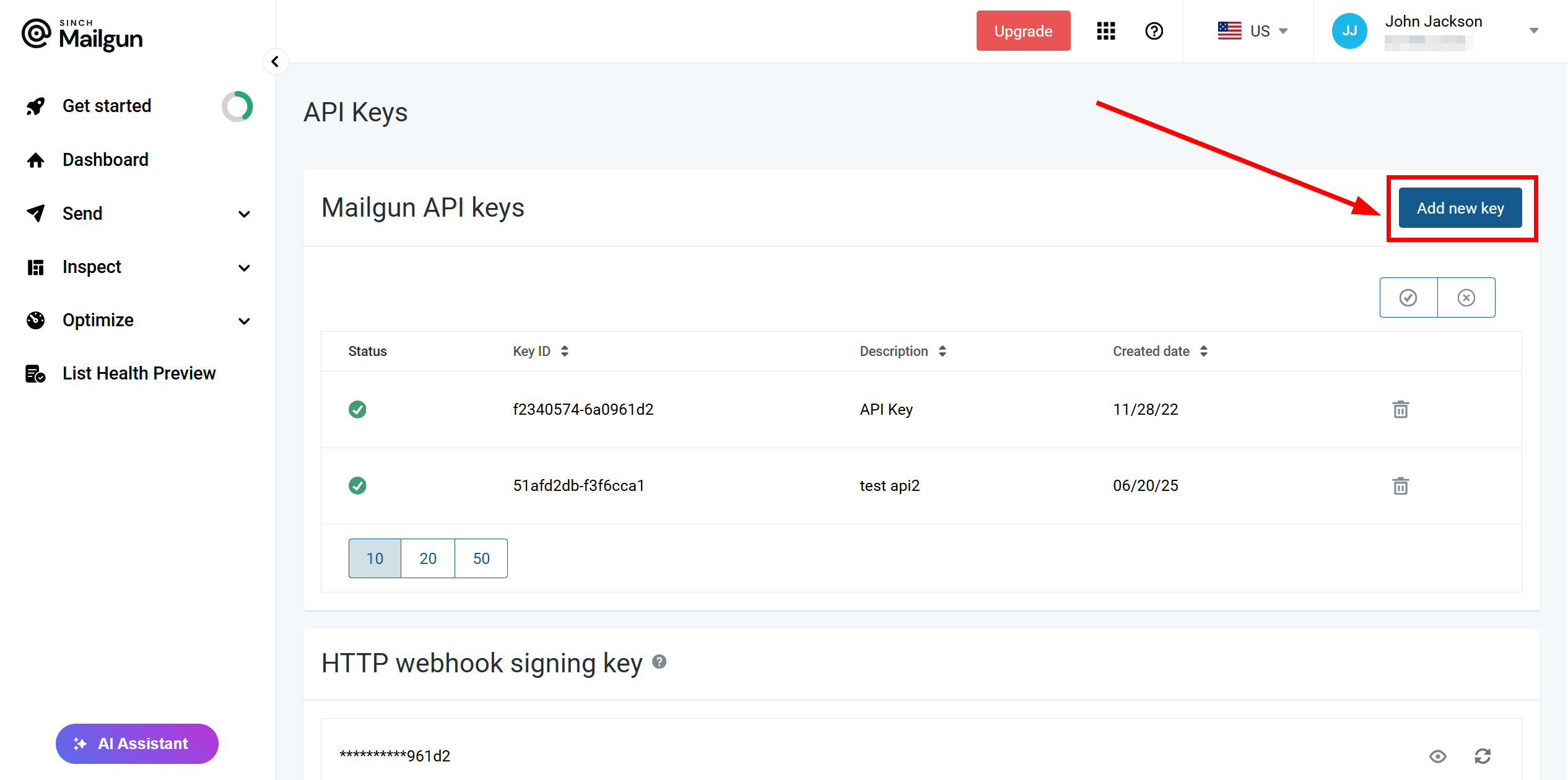Viewport: 1568px width, 780px height.
Task: Click the Get started progress ring
Action: pyautogui.click(x=237, y=106)
